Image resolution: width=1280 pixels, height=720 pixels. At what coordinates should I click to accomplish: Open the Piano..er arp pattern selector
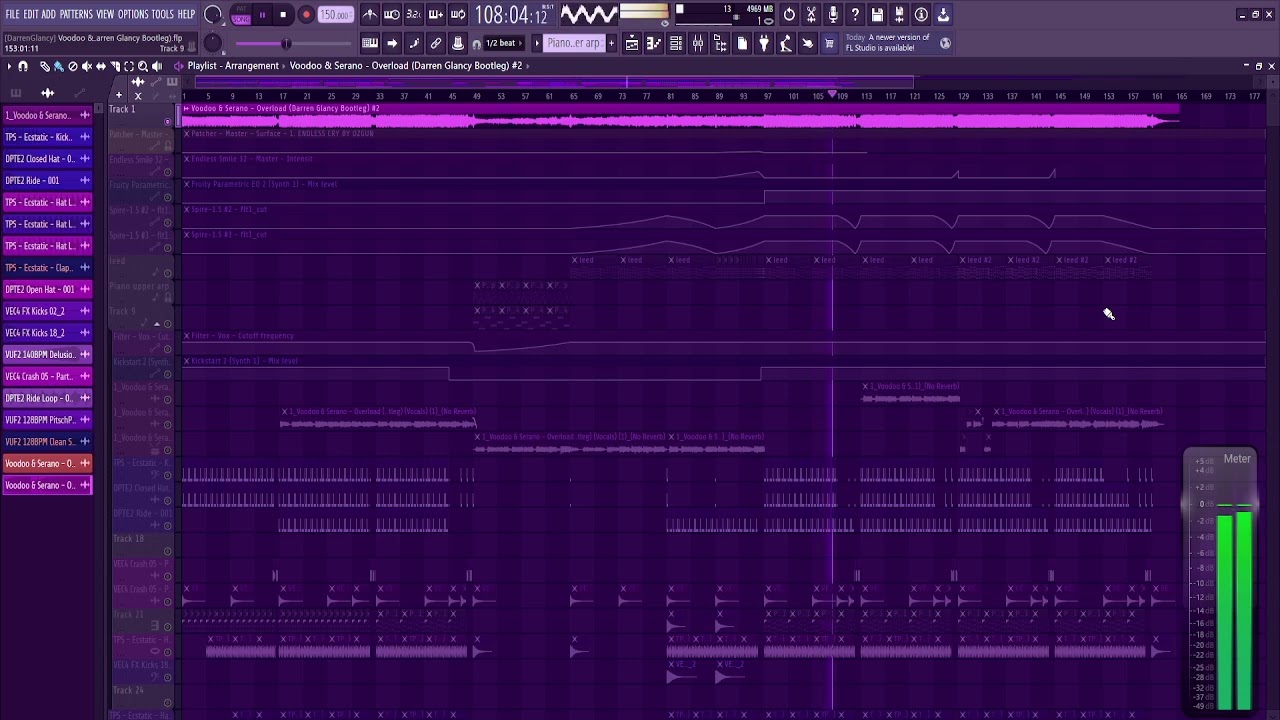click(573, 43)
